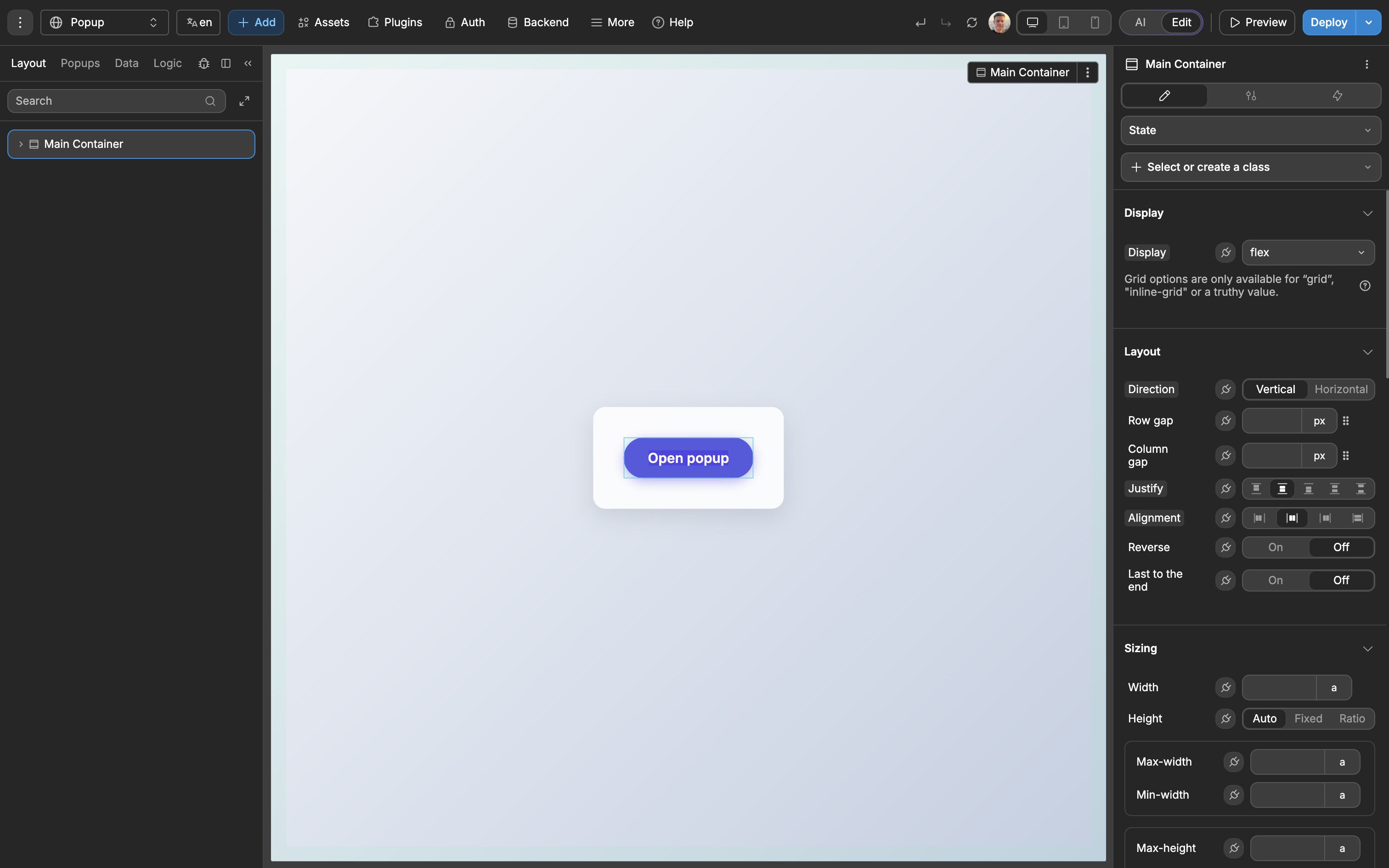Click the grid help question icon
This screenshot has width=1389, height=868.
coord(1366,286)
